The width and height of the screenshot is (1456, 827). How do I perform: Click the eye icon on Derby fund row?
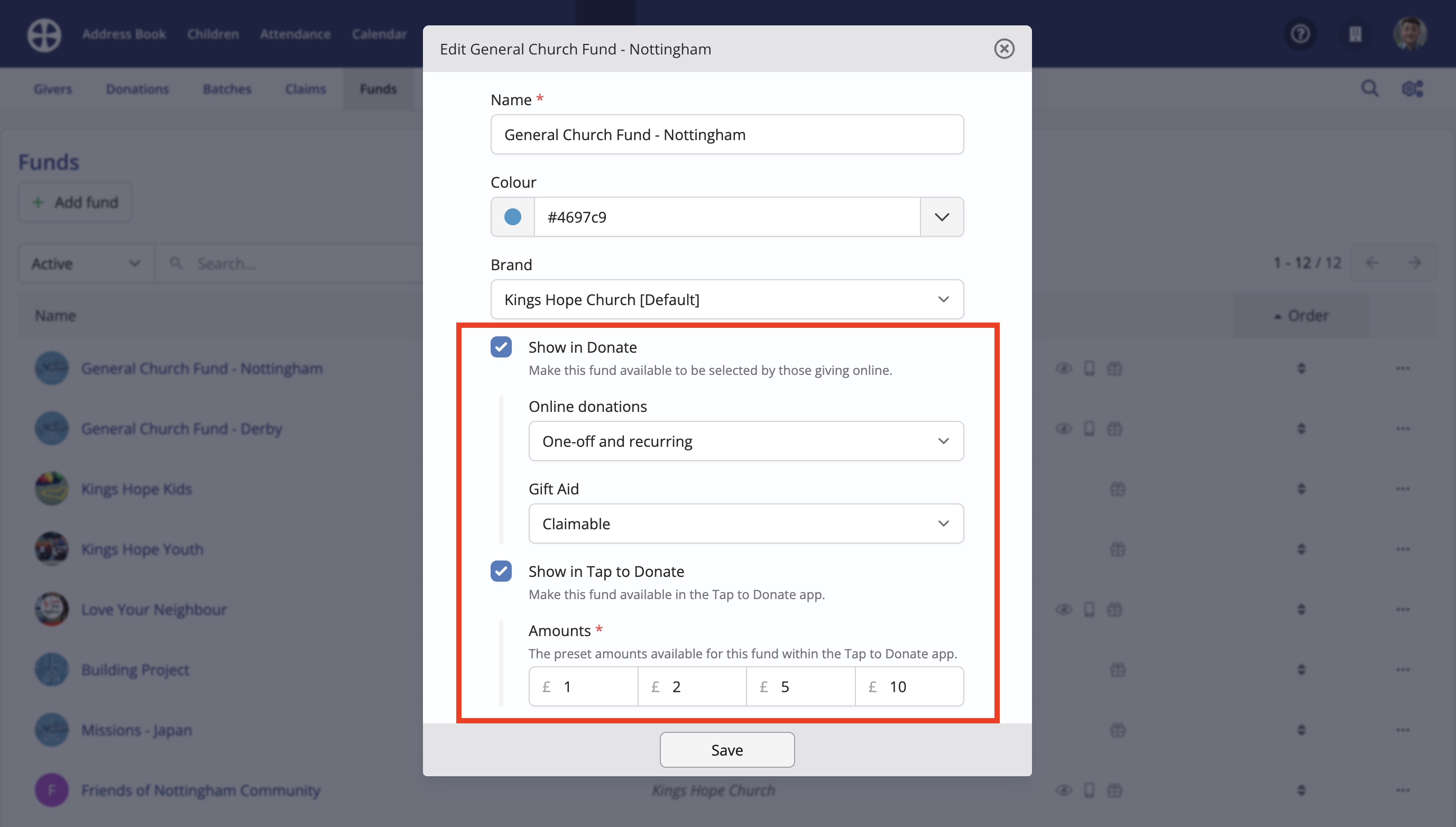(x=1064, y=429)
